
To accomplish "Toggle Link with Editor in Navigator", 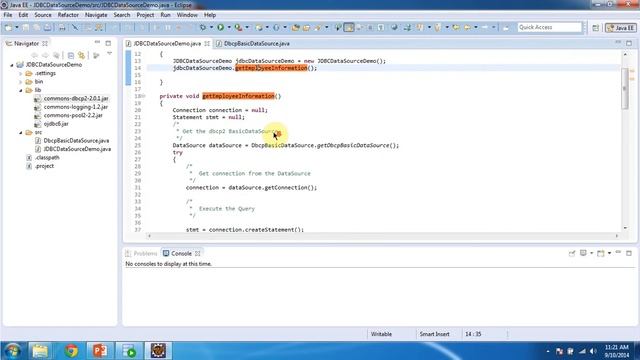I will pyautogui.click(x=82, y=55).
